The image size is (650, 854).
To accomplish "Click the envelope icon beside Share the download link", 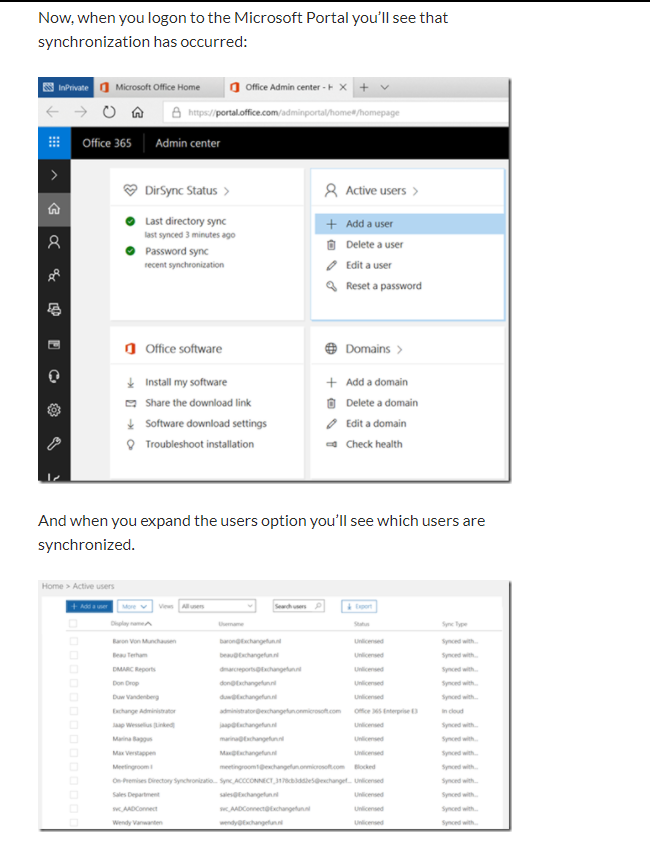I will [x=131, y=403].
